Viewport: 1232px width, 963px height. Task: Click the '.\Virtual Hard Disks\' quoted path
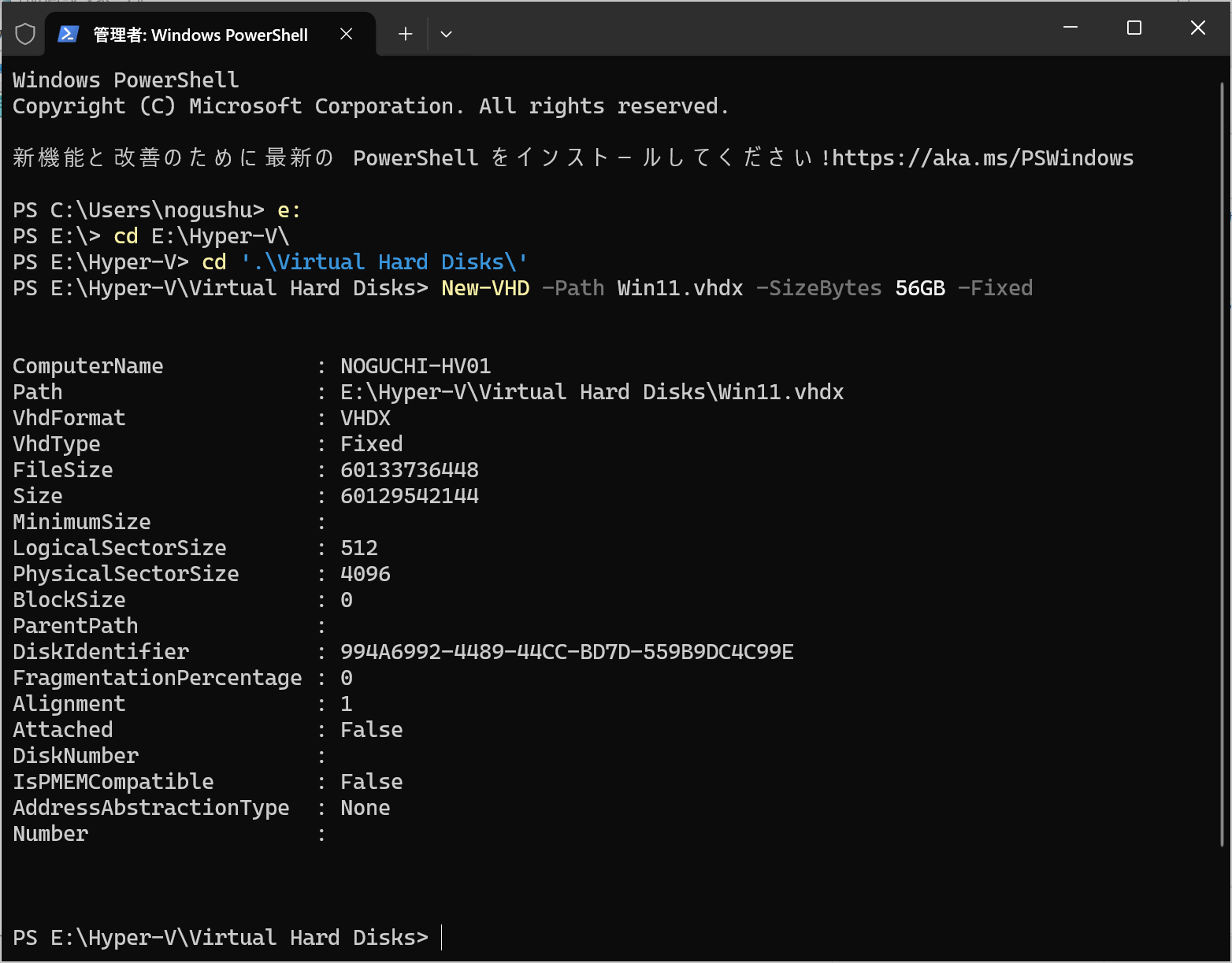tap(384, 262)
